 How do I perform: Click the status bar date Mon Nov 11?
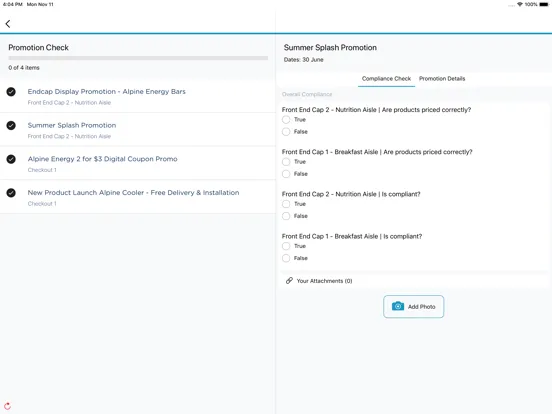tap(40, 4)
